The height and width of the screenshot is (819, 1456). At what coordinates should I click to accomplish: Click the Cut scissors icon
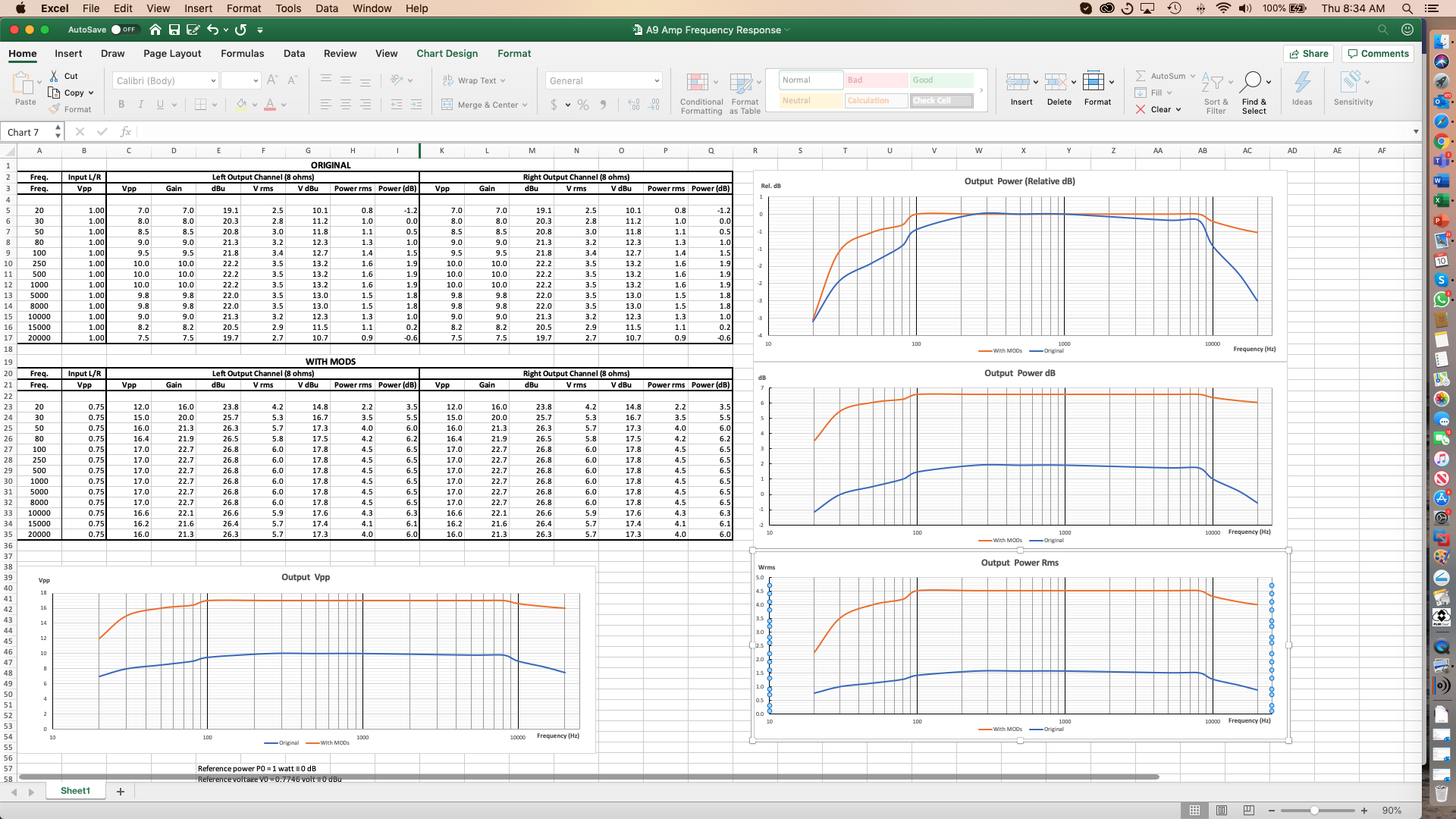tap(54, 76)
